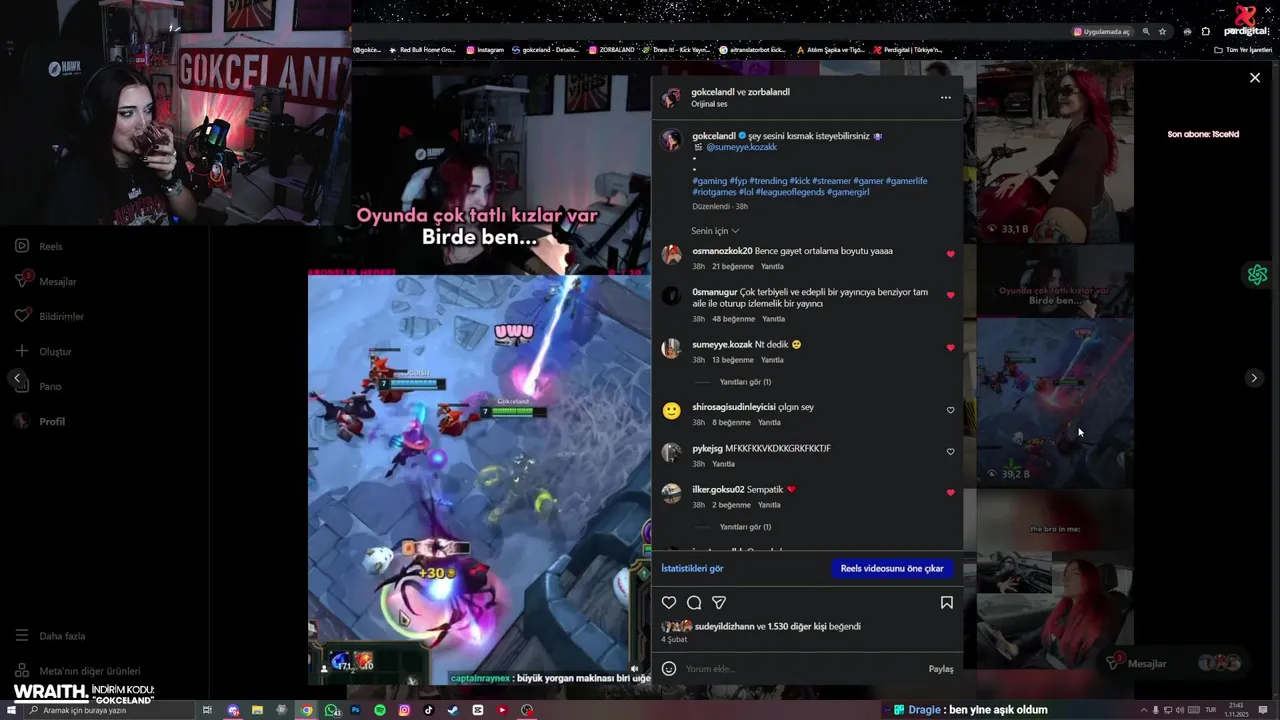Open the @sumeyye.kozakk mention link
Viewport: 1280px width, 720px height.
coord(741,147)
